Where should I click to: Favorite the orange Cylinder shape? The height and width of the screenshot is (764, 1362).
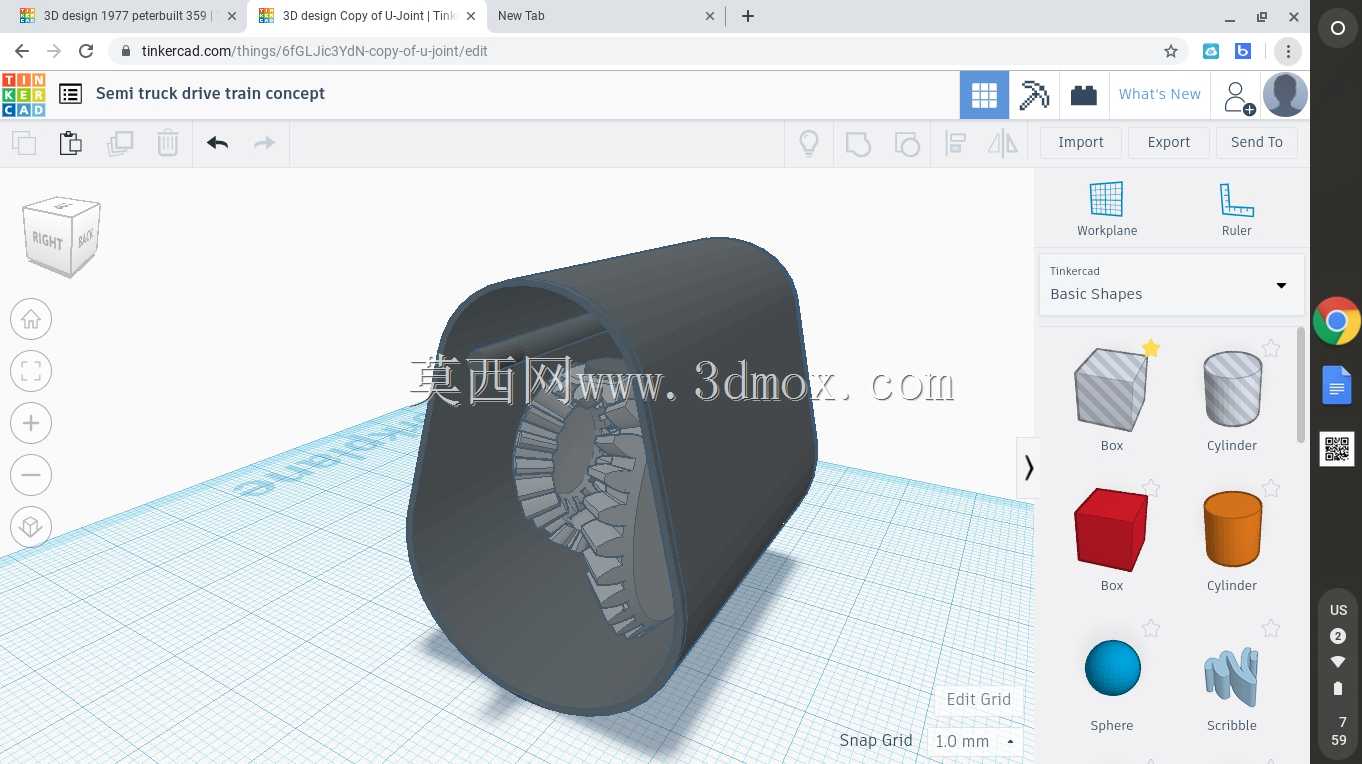tap(1271, 488)
